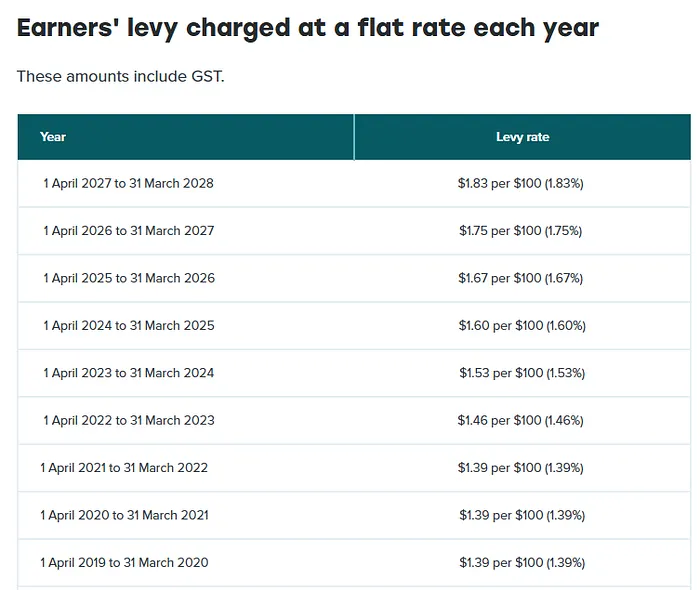Select the 1 April 2026 to 31 March 2027 cell
This screenshot has height=590, width=700.
128,231
